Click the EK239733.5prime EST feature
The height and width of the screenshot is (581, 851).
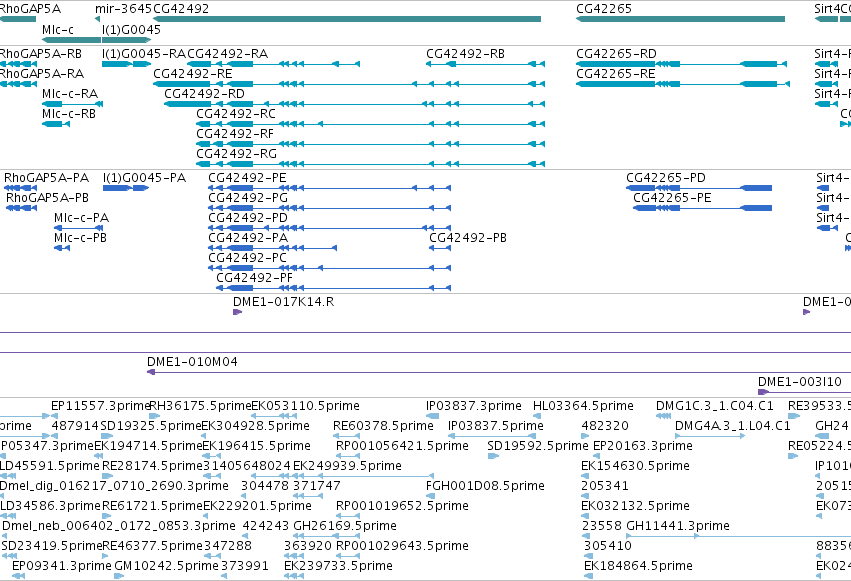tap(294, 577)
